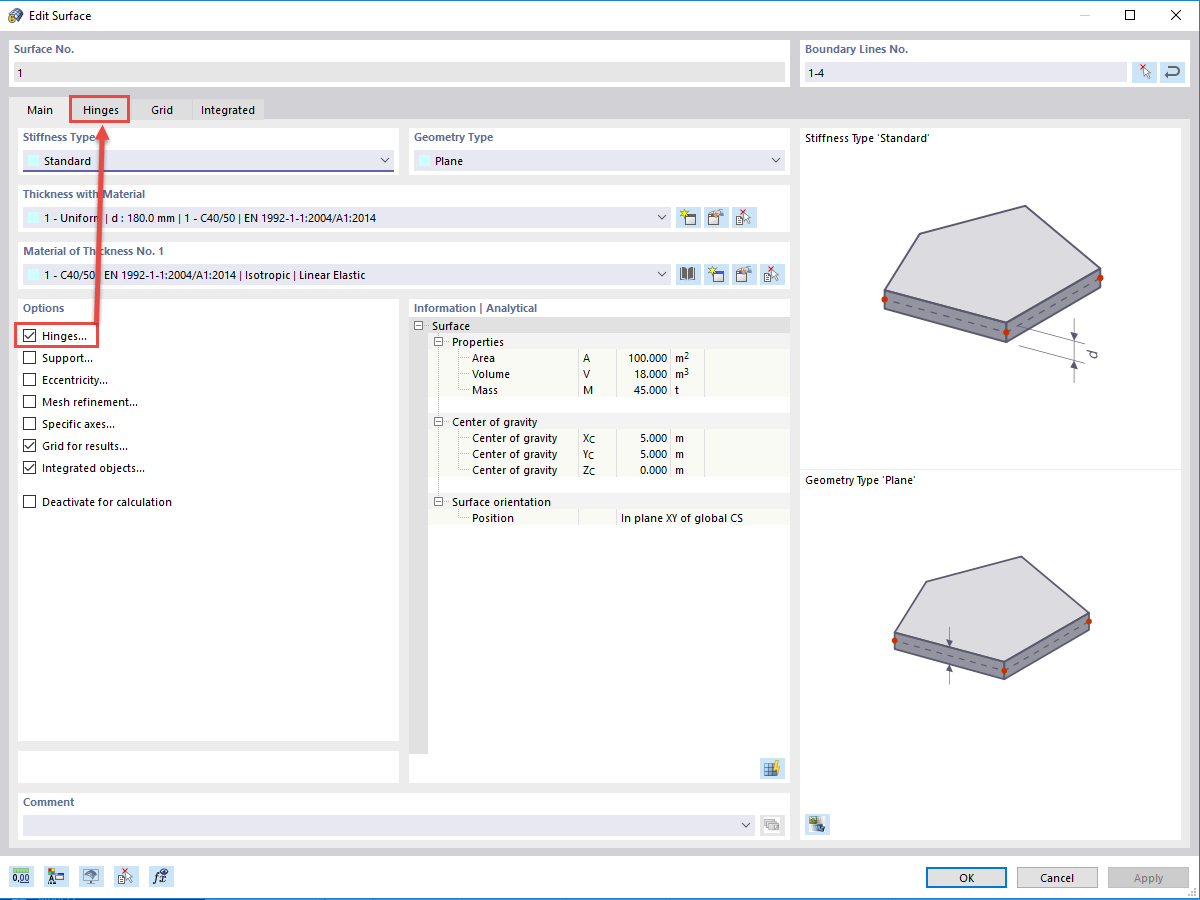Open the Geometry Type dropdown
This screenshot has width=1200, height=900.
775,160
